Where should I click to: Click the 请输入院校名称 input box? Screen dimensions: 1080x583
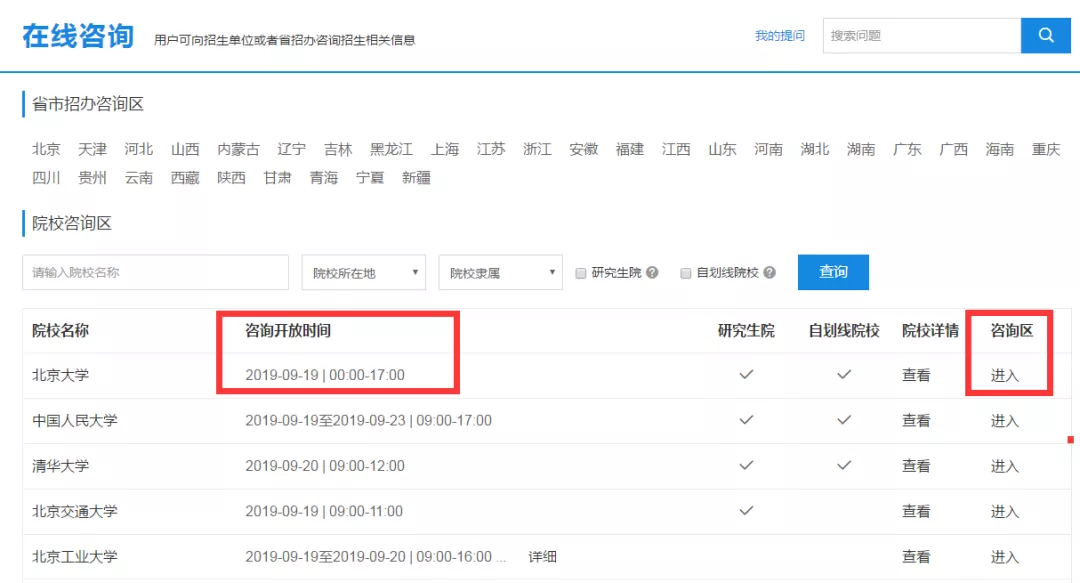pos(155,271)
